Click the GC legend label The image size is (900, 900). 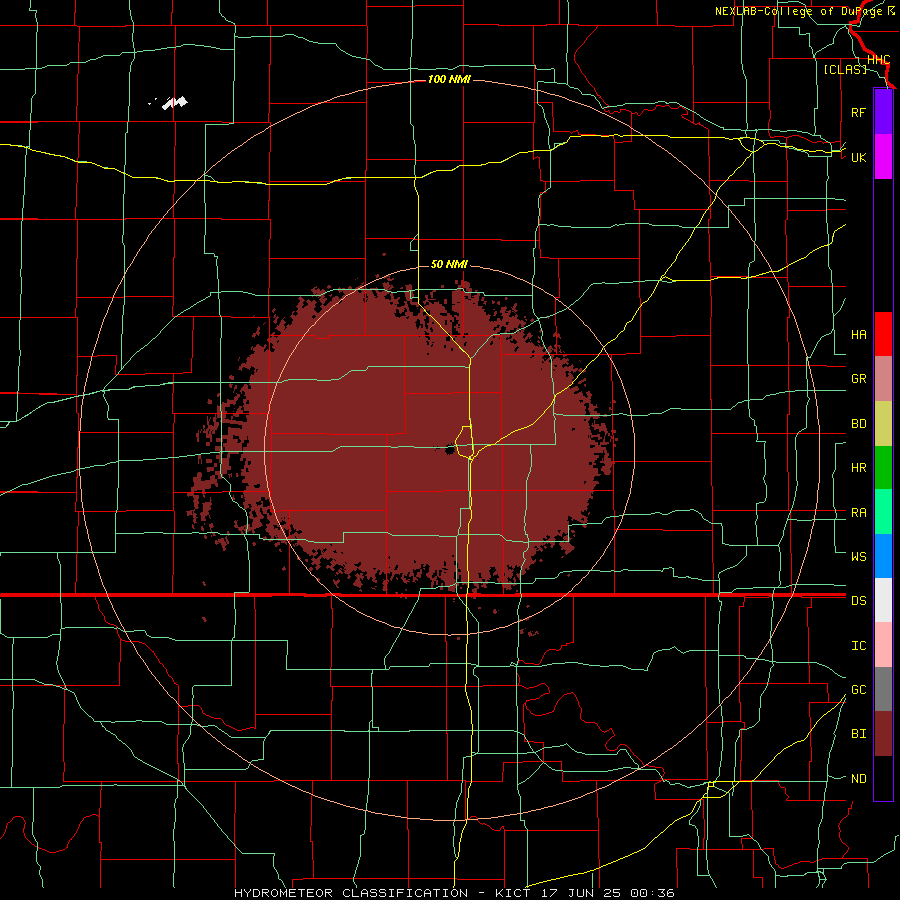858,690
